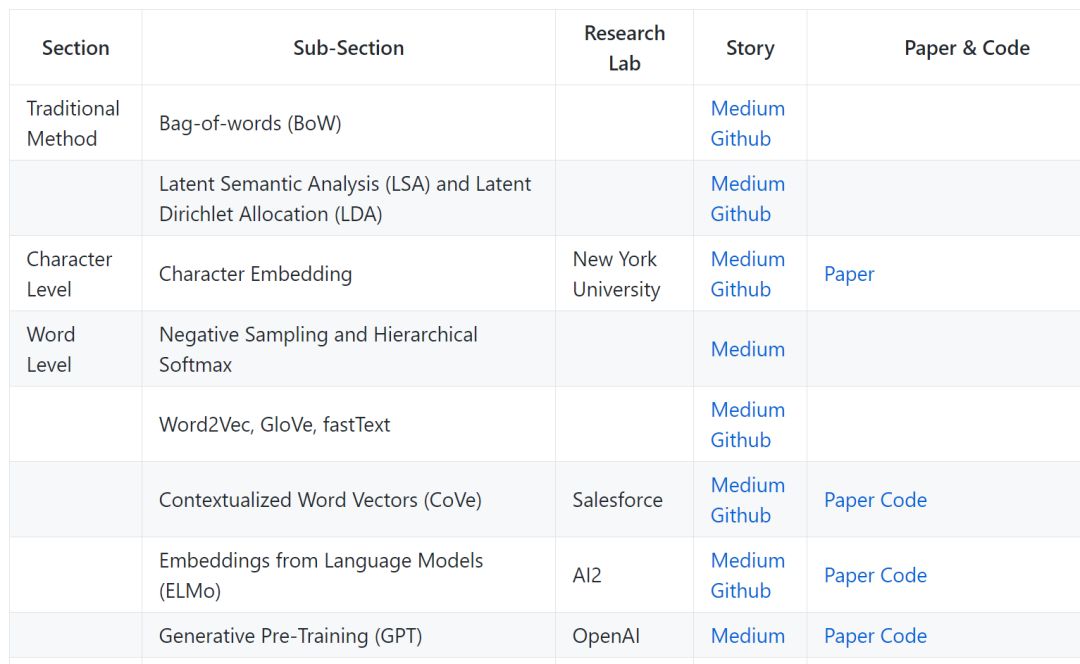Open Github link for CoVe row
The image size is (1080, 664).
click(740, 515)
